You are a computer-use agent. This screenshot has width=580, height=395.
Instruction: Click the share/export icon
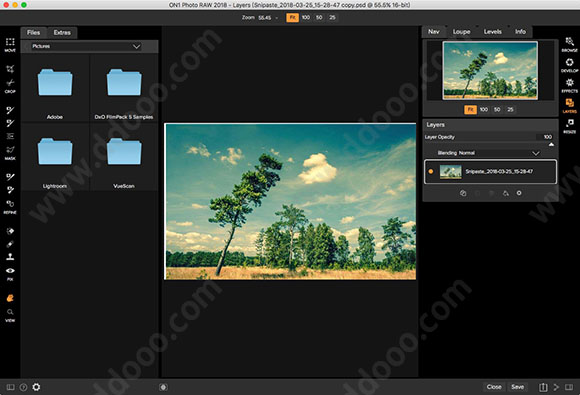coord(543,387)
